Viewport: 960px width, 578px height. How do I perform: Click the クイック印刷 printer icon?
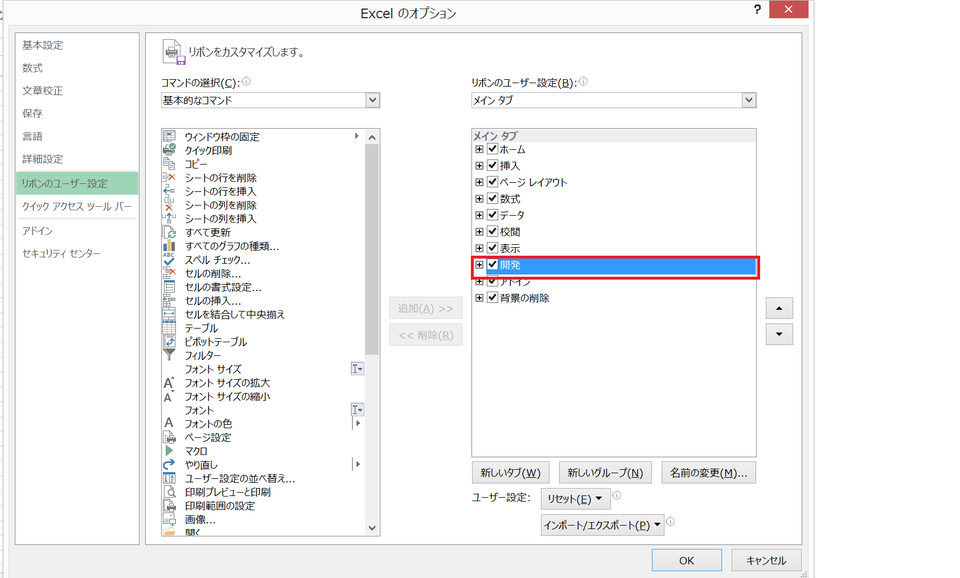pos(169,150)
